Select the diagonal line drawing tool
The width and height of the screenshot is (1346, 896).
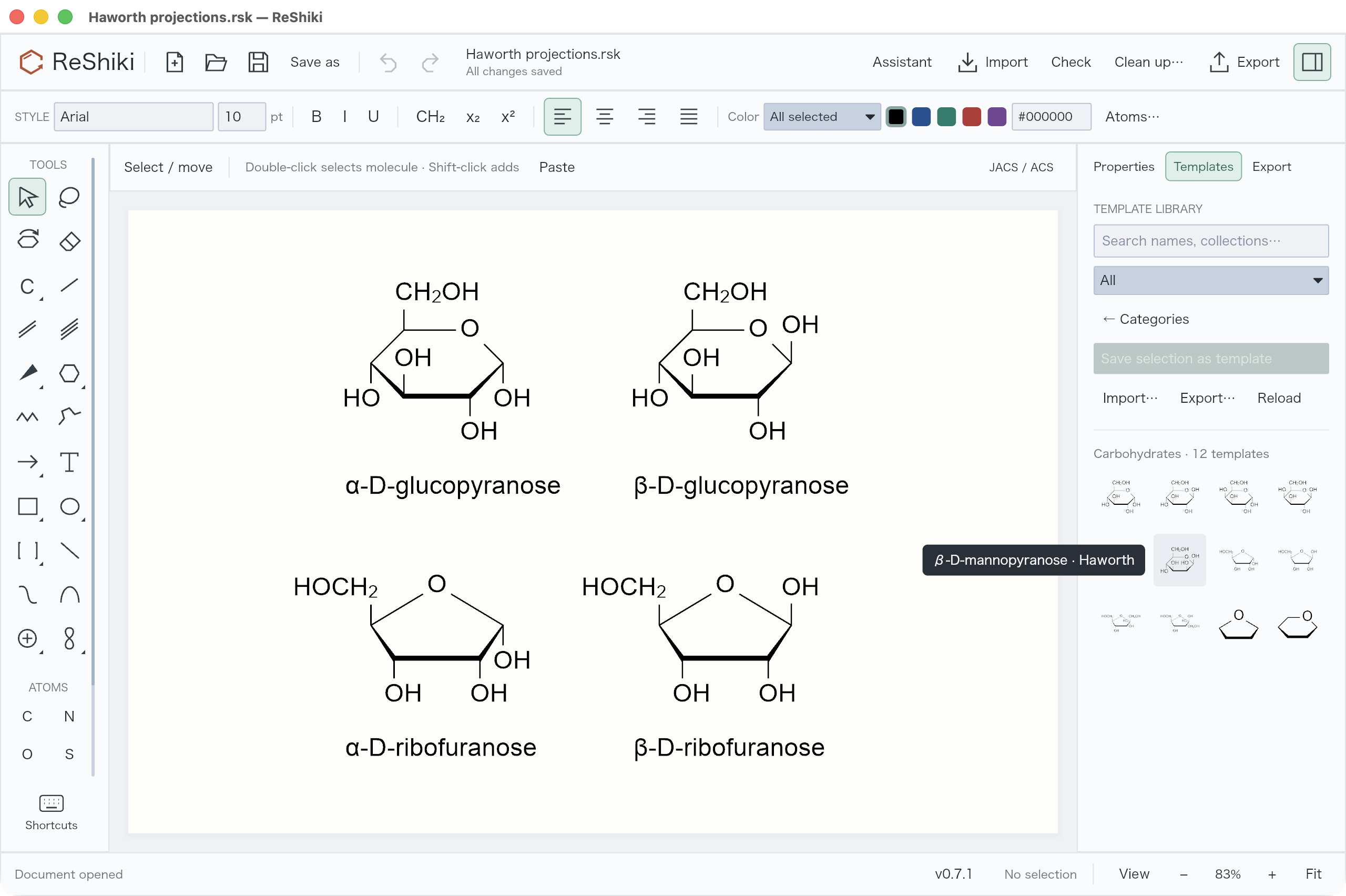[x=69, y=551]
